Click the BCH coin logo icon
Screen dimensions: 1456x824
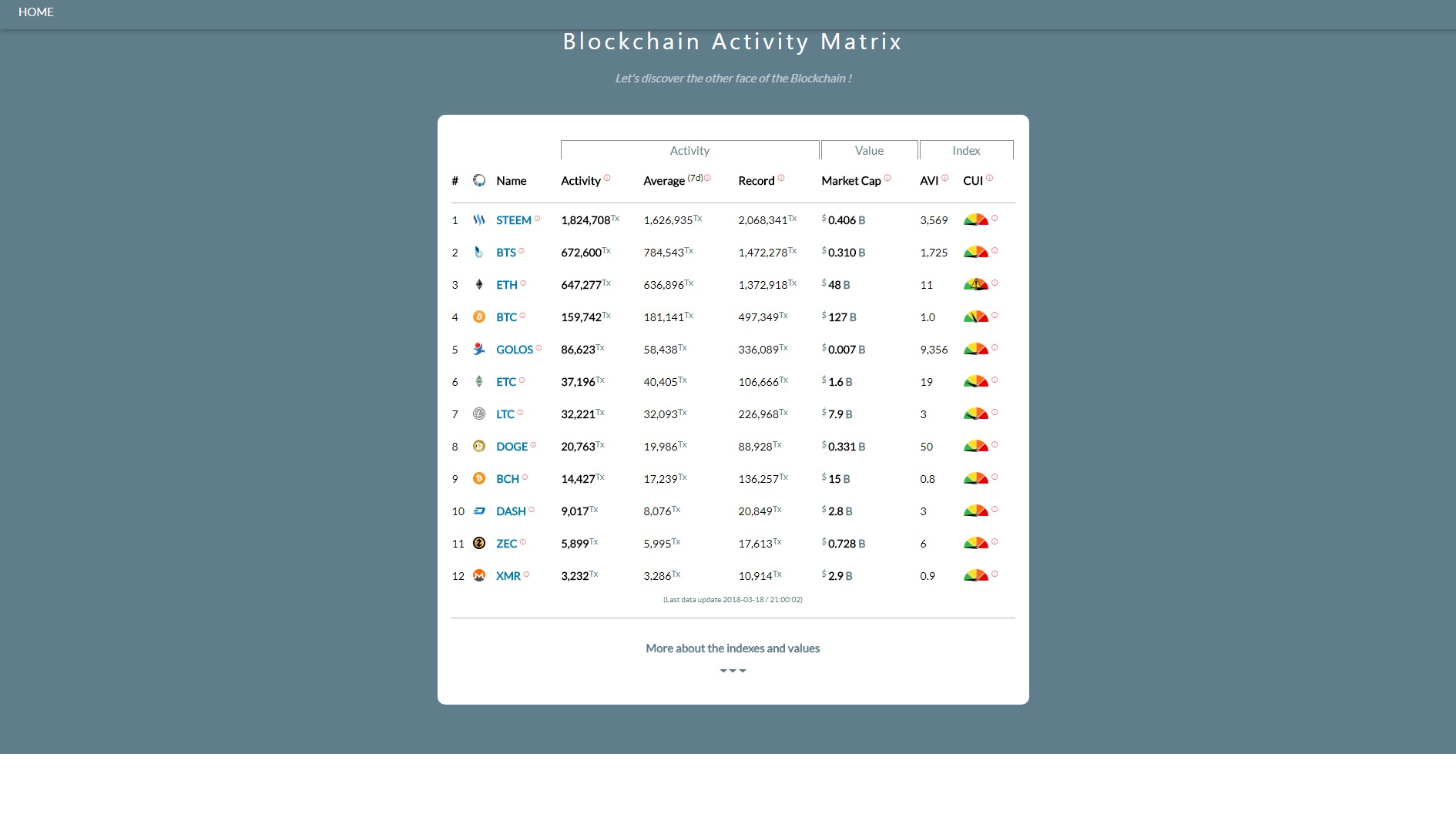tap(479, 478)
